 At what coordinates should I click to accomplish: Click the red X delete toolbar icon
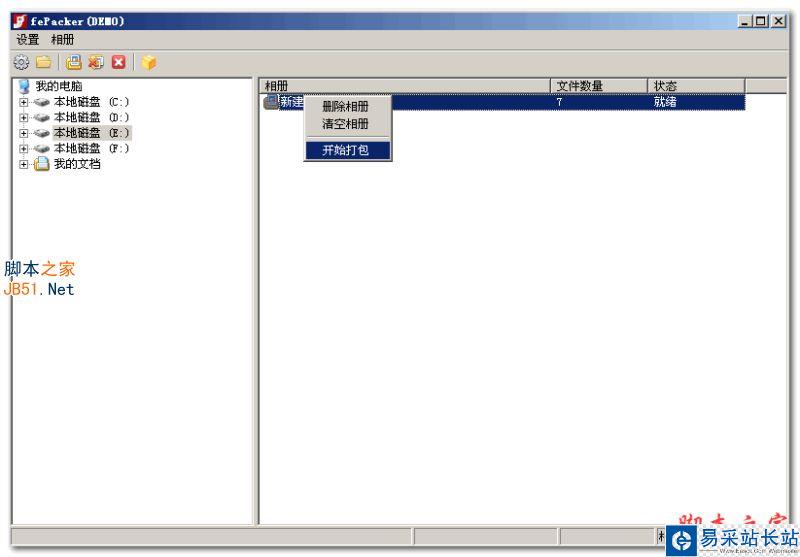pos(118,62)
